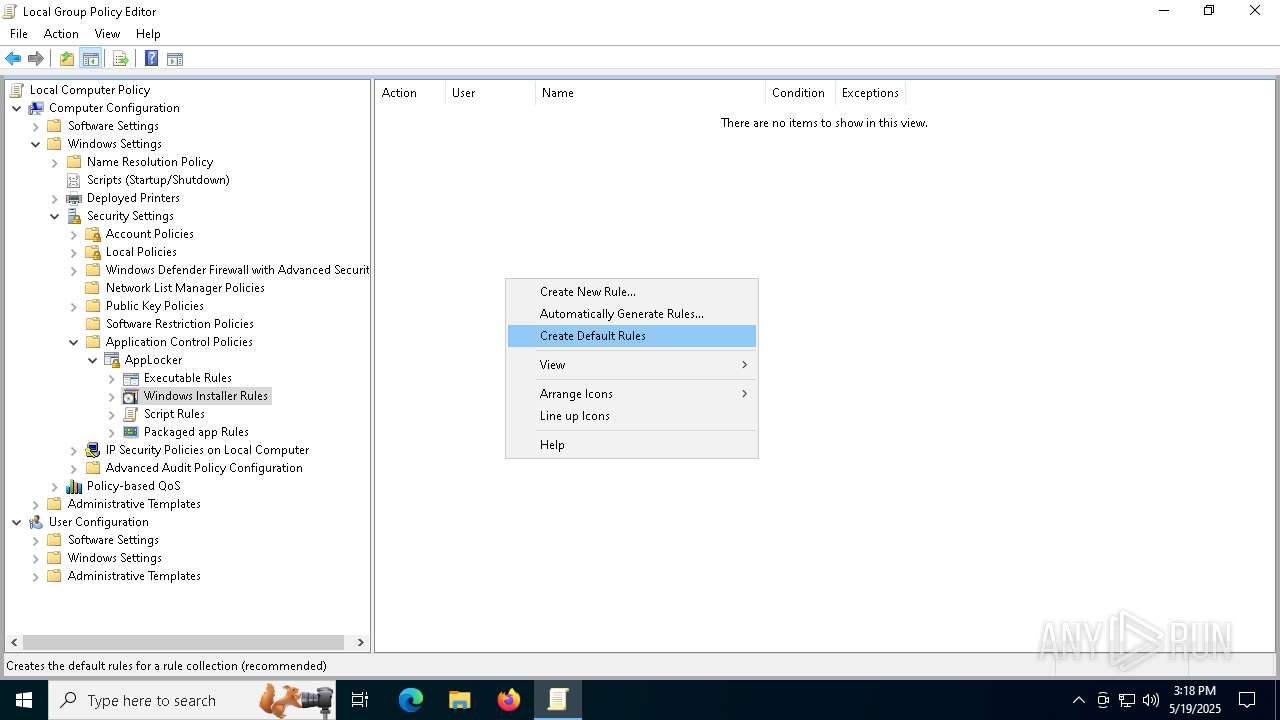This screenshot has height=720, width=1280.
Task: Collapse the AppLocker node
Action: (93, 360)
